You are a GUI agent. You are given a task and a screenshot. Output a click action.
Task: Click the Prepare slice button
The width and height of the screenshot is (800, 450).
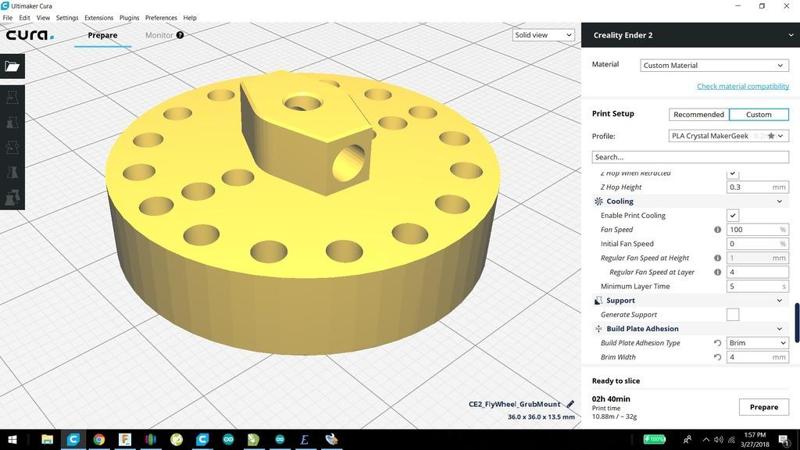(764, 407)
